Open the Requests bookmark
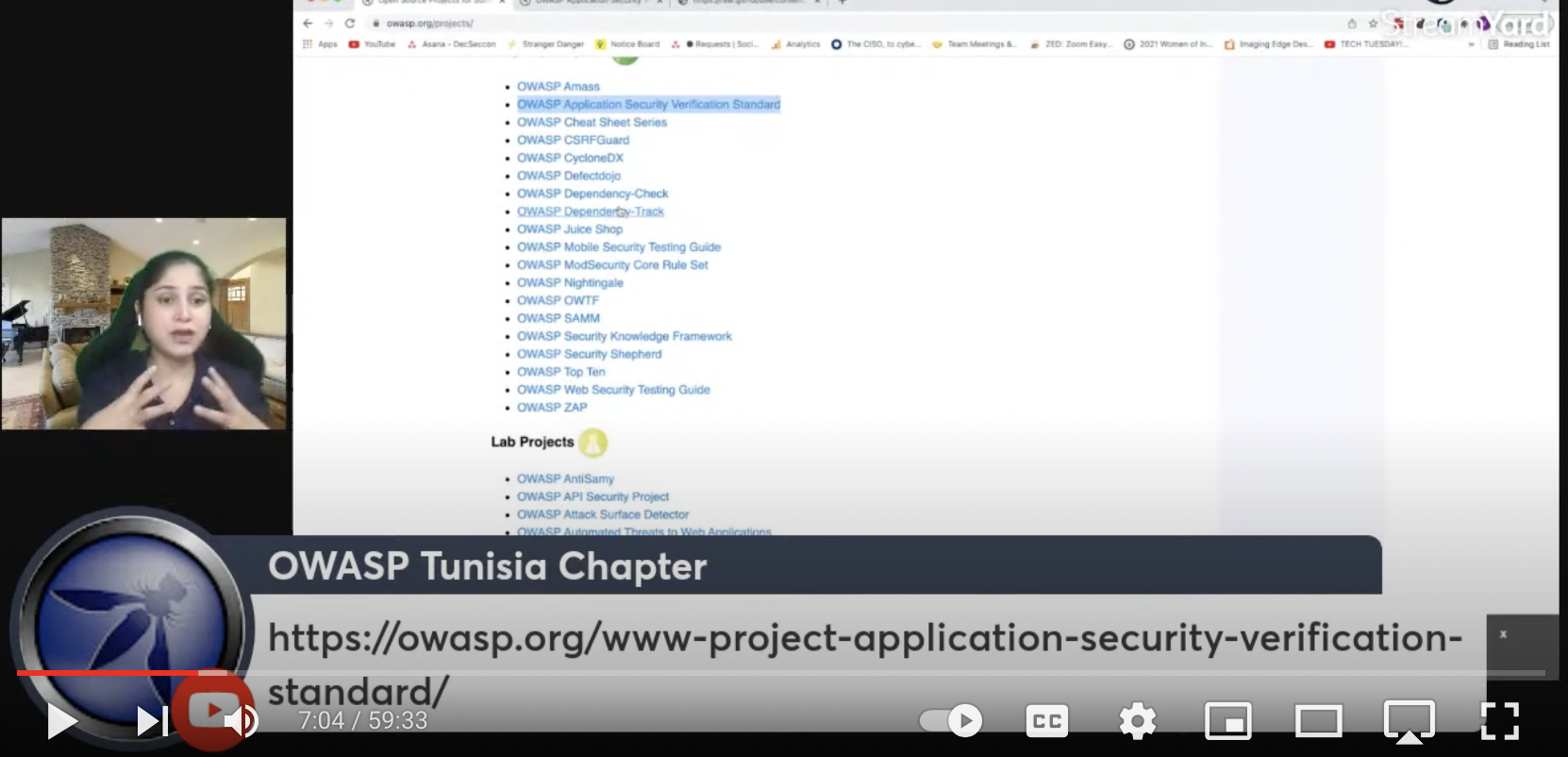The height and width of the screenshot is (757, 1568). click(x=715, y=44)
